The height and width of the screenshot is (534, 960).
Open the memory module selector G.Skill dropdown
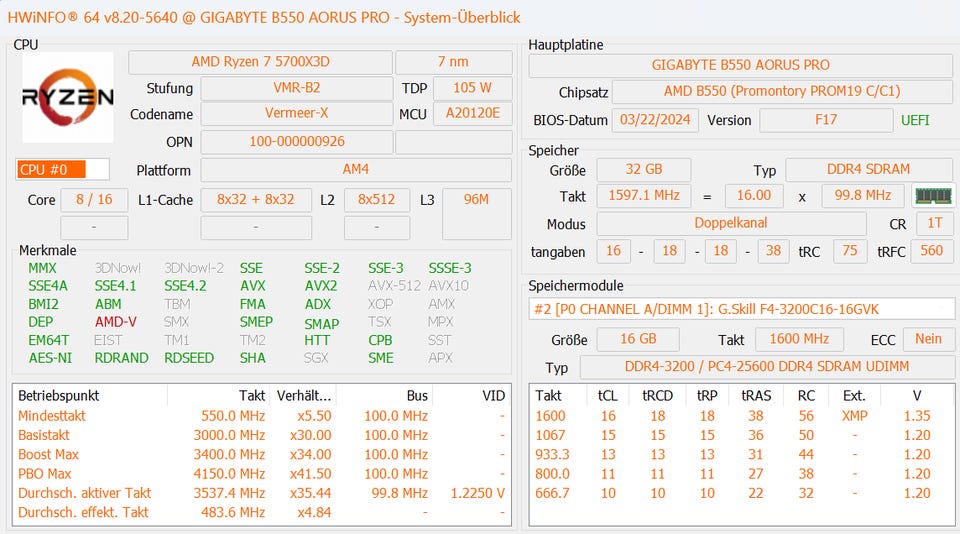point(741,309)
